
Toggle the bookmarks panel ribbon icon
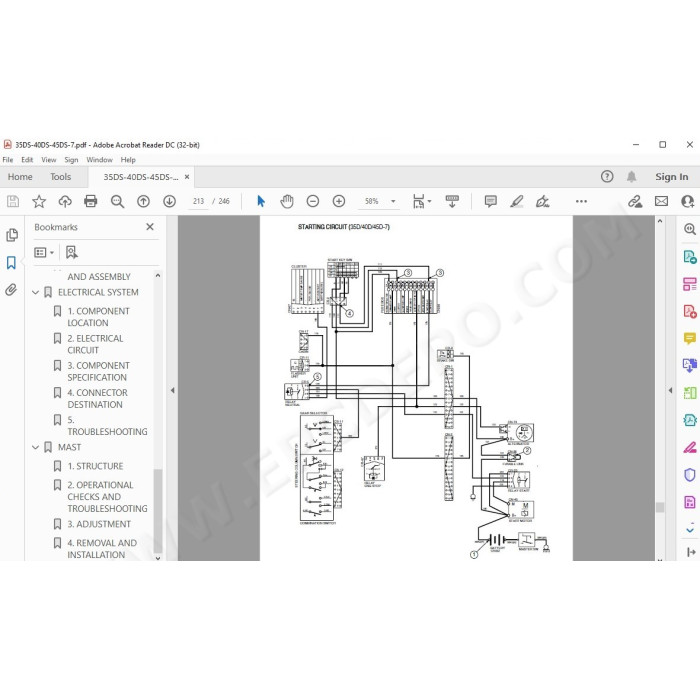[11, 262]
